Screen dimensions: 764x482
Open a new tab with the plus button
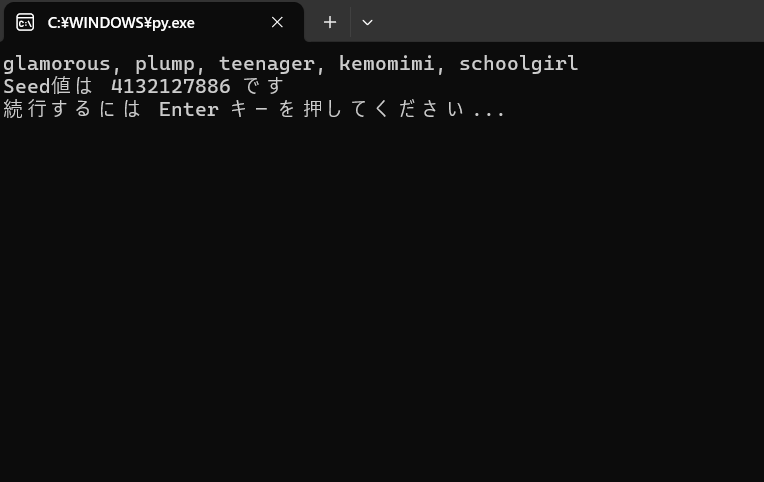[330, 22]
